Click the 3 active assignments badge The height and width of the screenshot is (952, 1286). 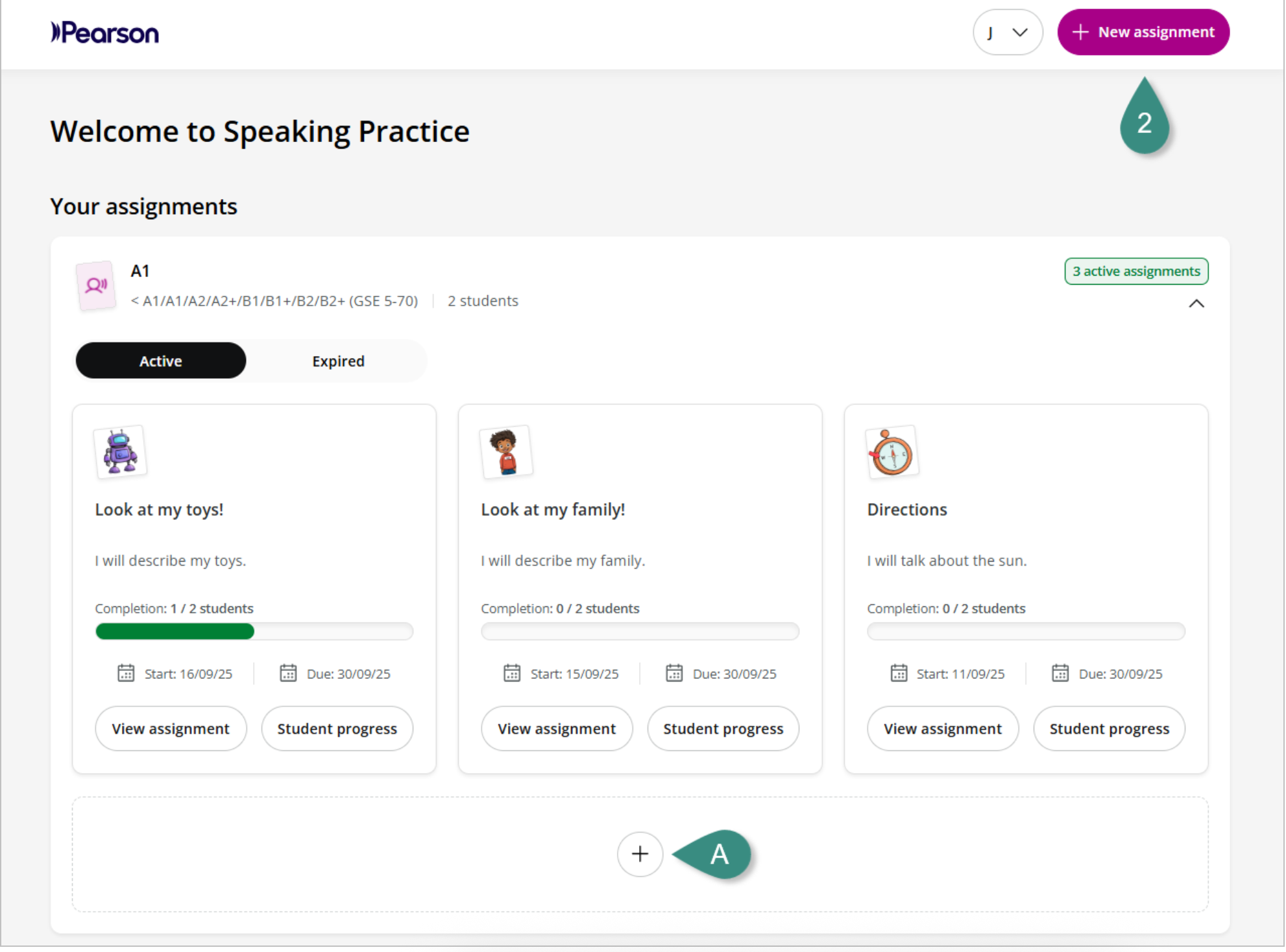click(x=1136, y=271)
